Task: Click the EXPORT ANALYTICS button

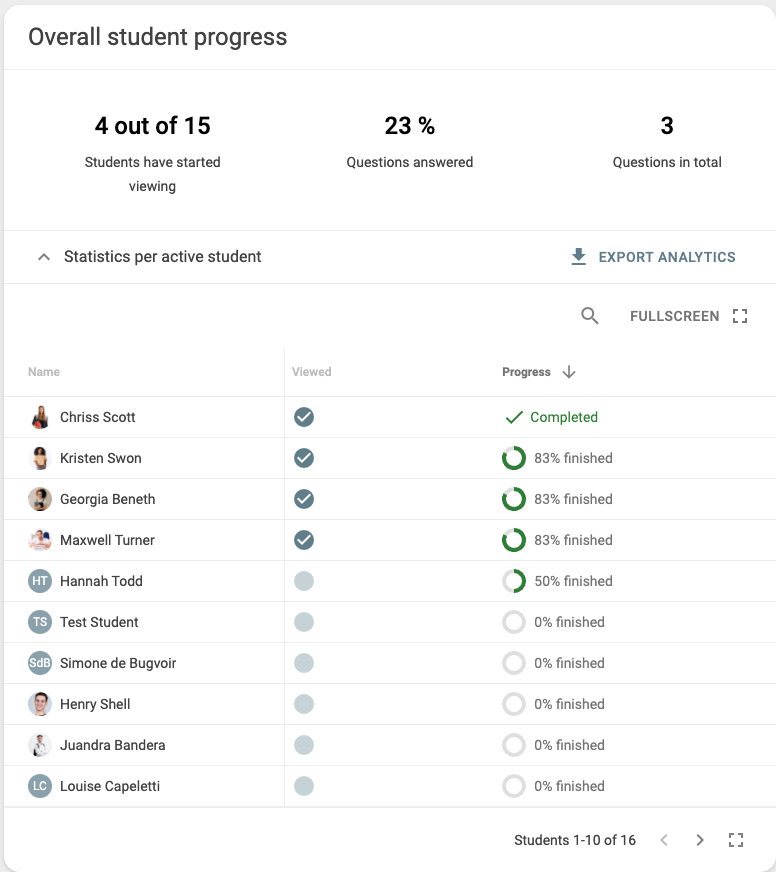Action: [666, 257]
